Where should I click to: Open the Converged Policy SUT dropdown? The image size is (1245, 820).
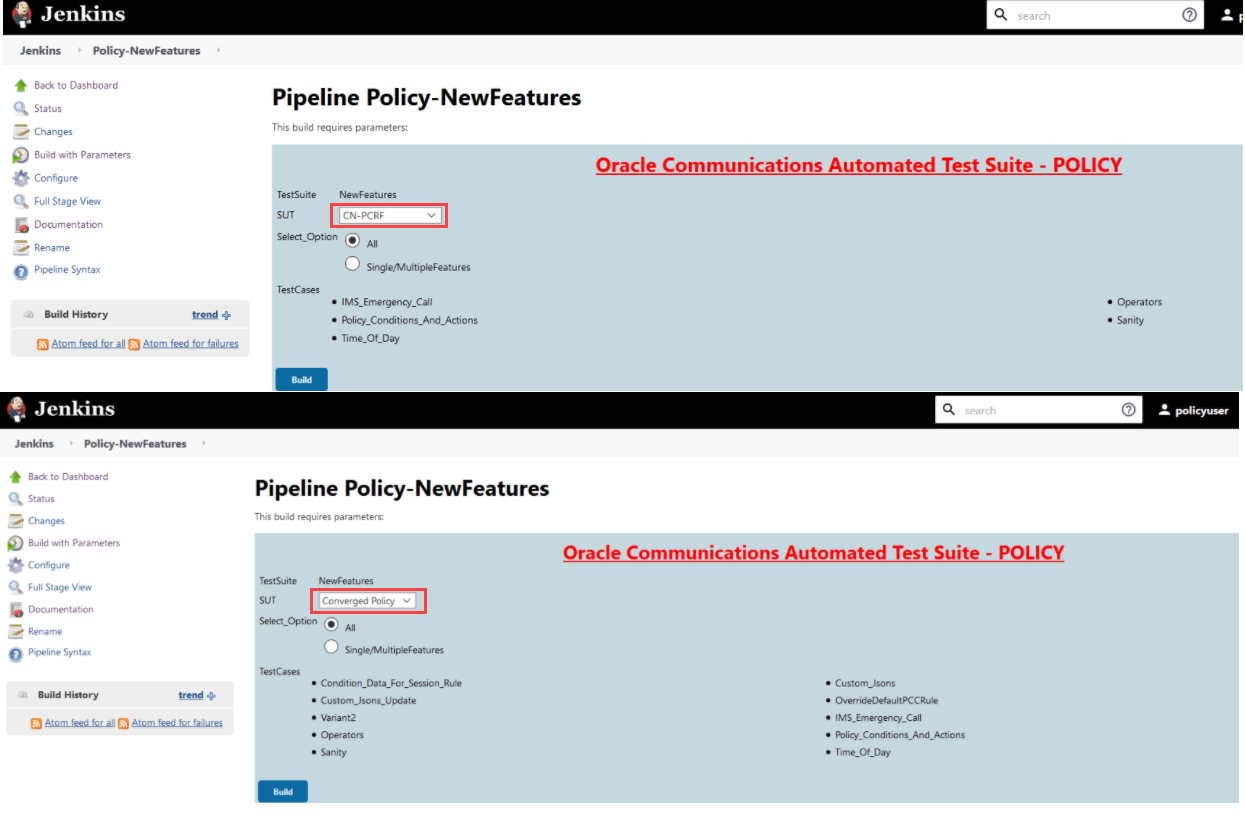coord(367,601)
